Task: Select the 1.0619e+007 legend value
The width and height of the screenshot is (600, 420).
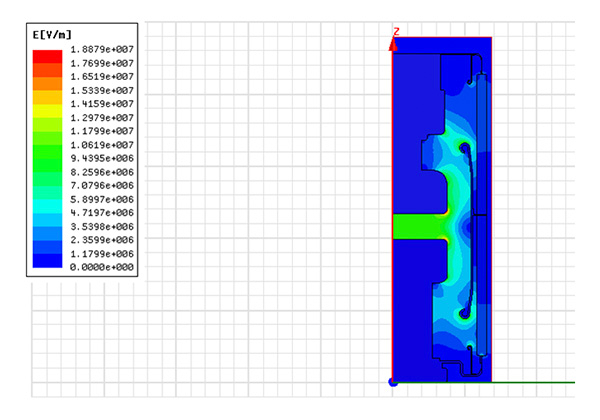Action: [x=102, y=145]
